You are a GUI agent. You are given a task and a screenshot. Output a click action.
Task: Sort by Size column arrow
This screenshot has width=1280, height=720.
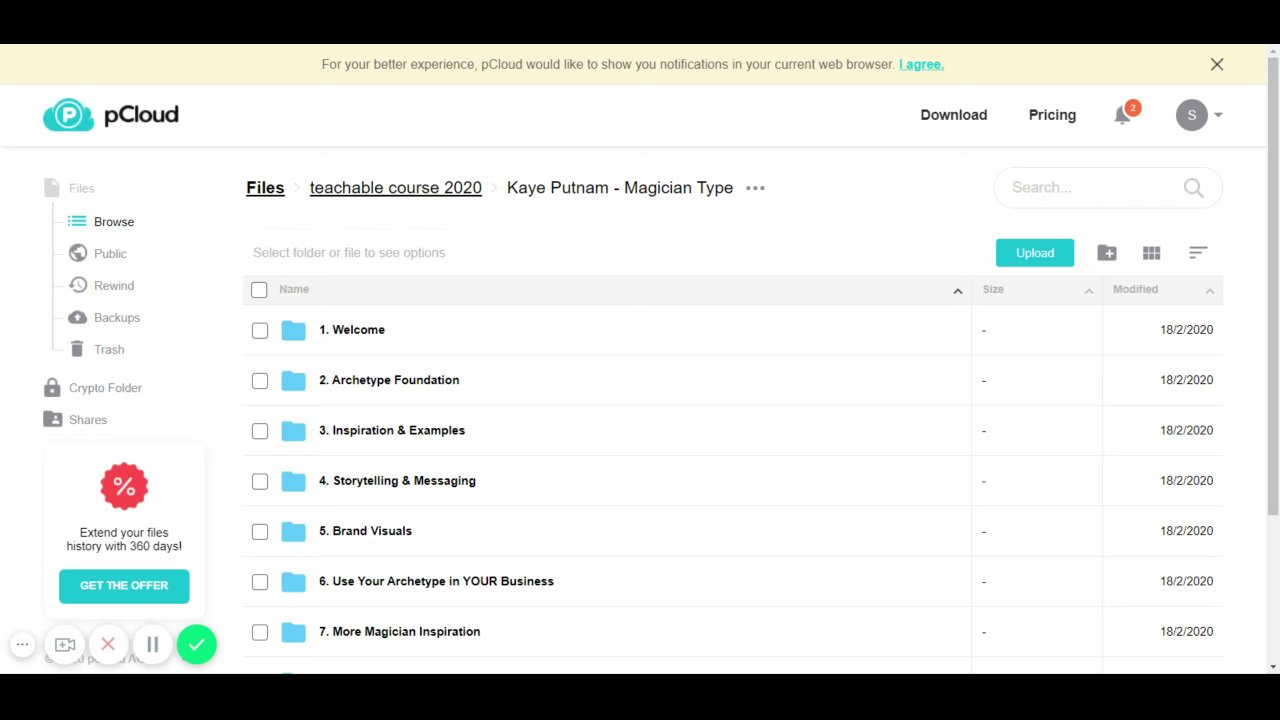tap(1089, 291)
